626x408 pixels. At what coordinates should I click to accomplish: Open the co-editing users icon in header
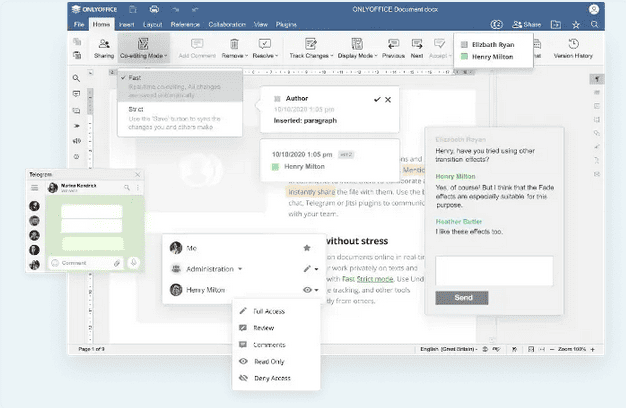496,24
